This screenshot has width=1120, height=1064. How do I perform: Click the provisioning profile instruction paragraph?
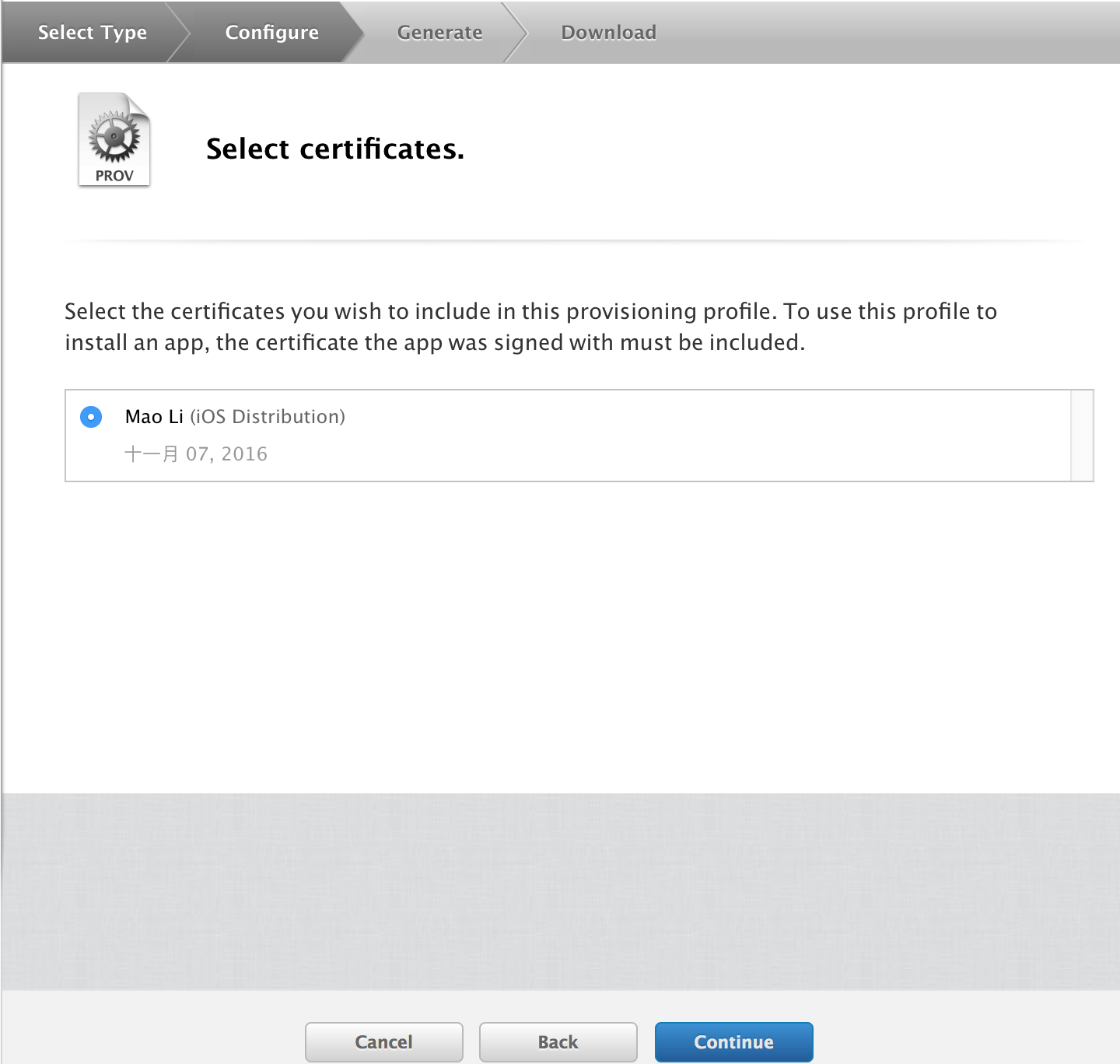(x=530, y=327)
